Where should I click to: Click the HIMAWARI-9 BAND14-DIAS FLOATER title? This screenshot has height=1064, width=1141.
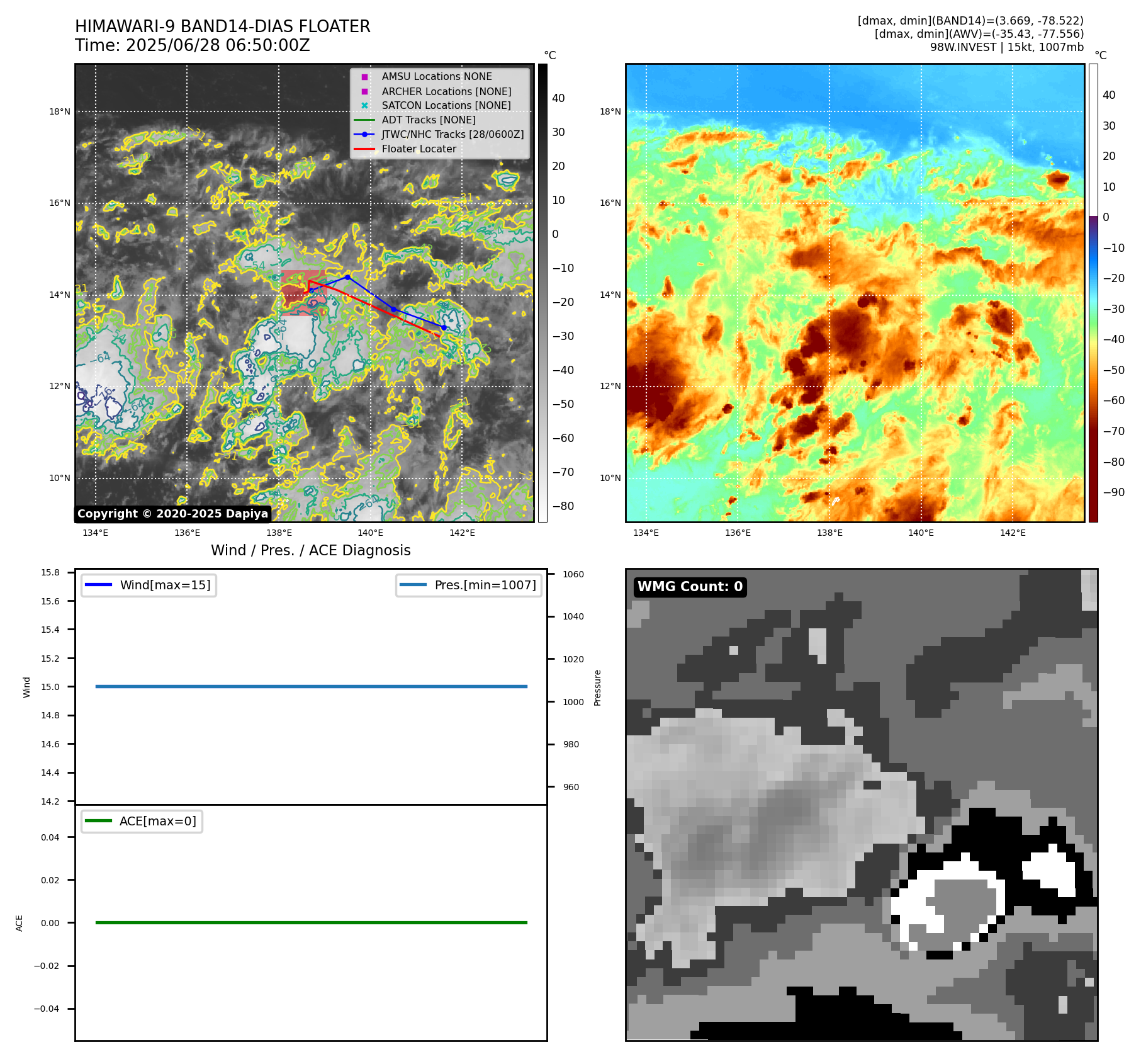coord(223,26)
